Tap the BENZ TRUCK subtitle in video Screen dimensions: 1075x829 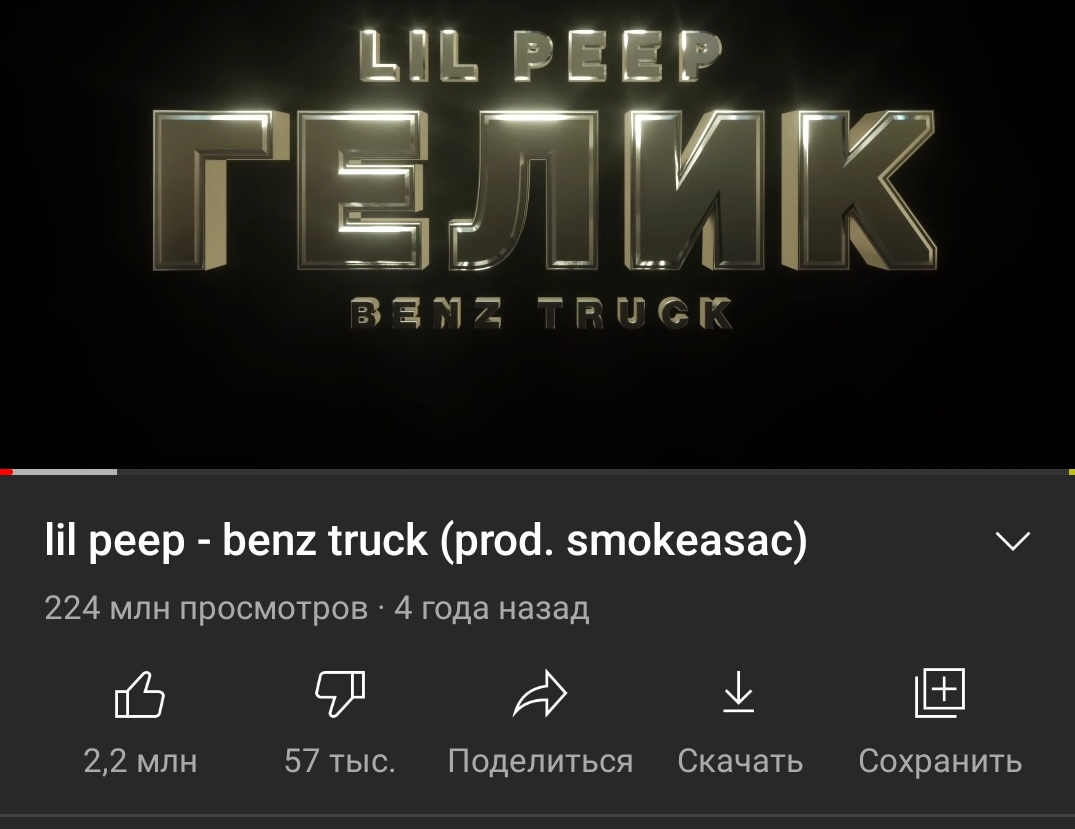click(x=541, y=313)
